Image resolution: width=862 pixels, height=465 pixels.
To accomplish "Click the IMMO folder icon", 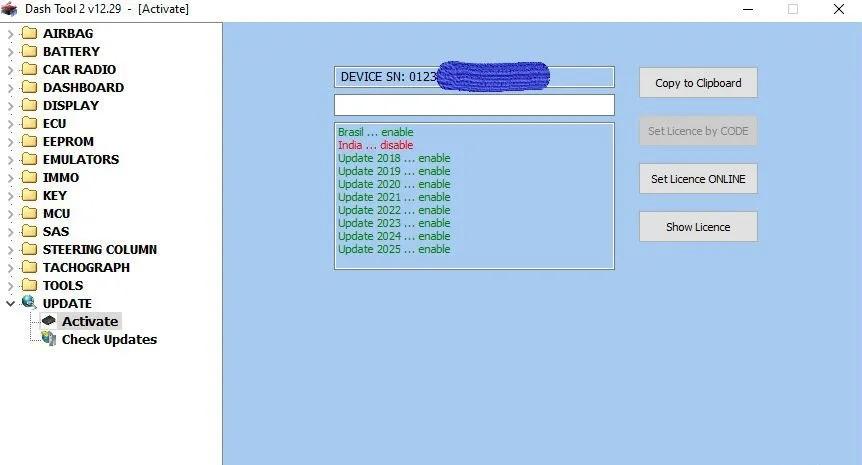I will click(x=29, y=177).
